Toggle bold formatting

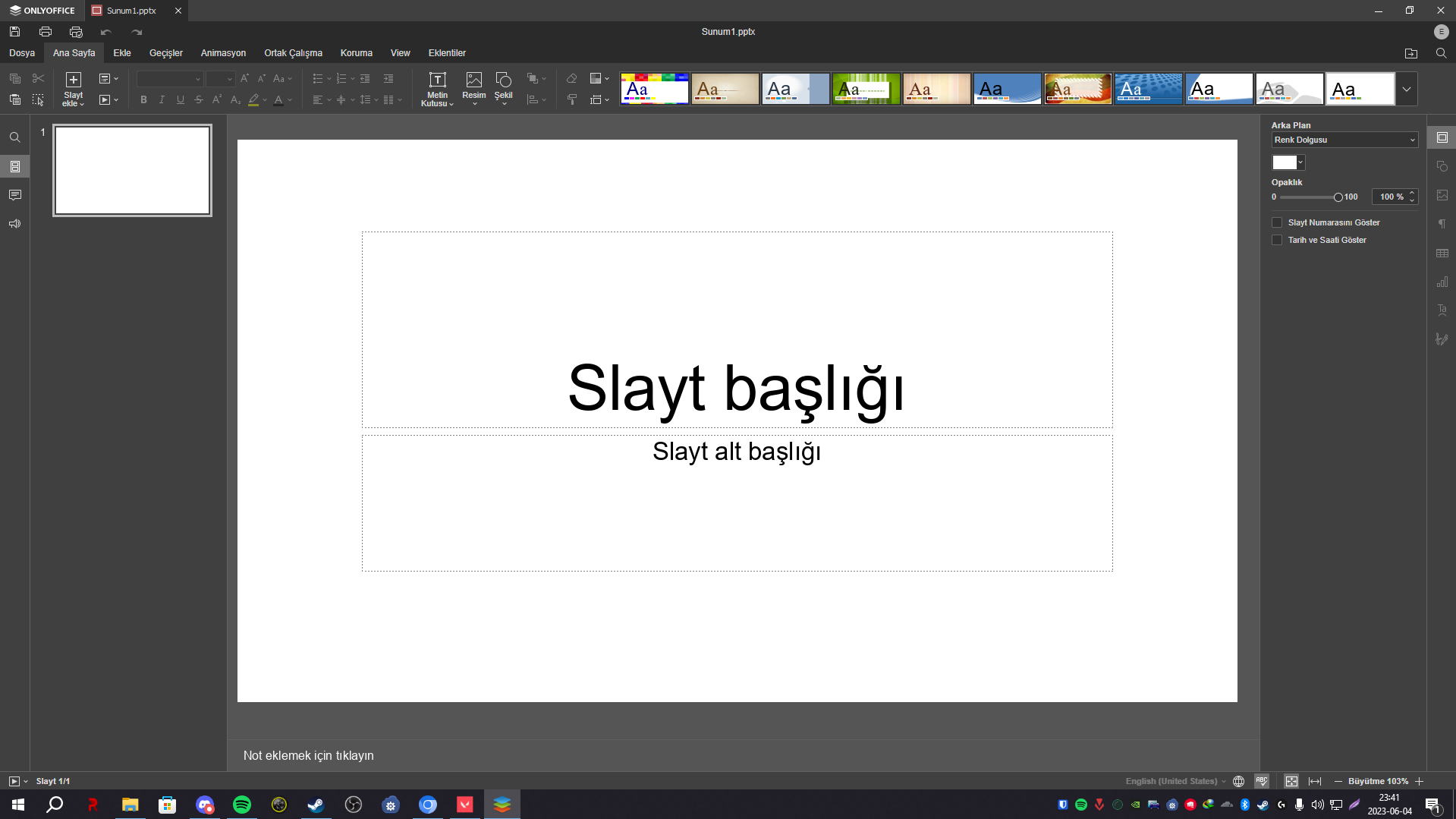coord(143,99)
